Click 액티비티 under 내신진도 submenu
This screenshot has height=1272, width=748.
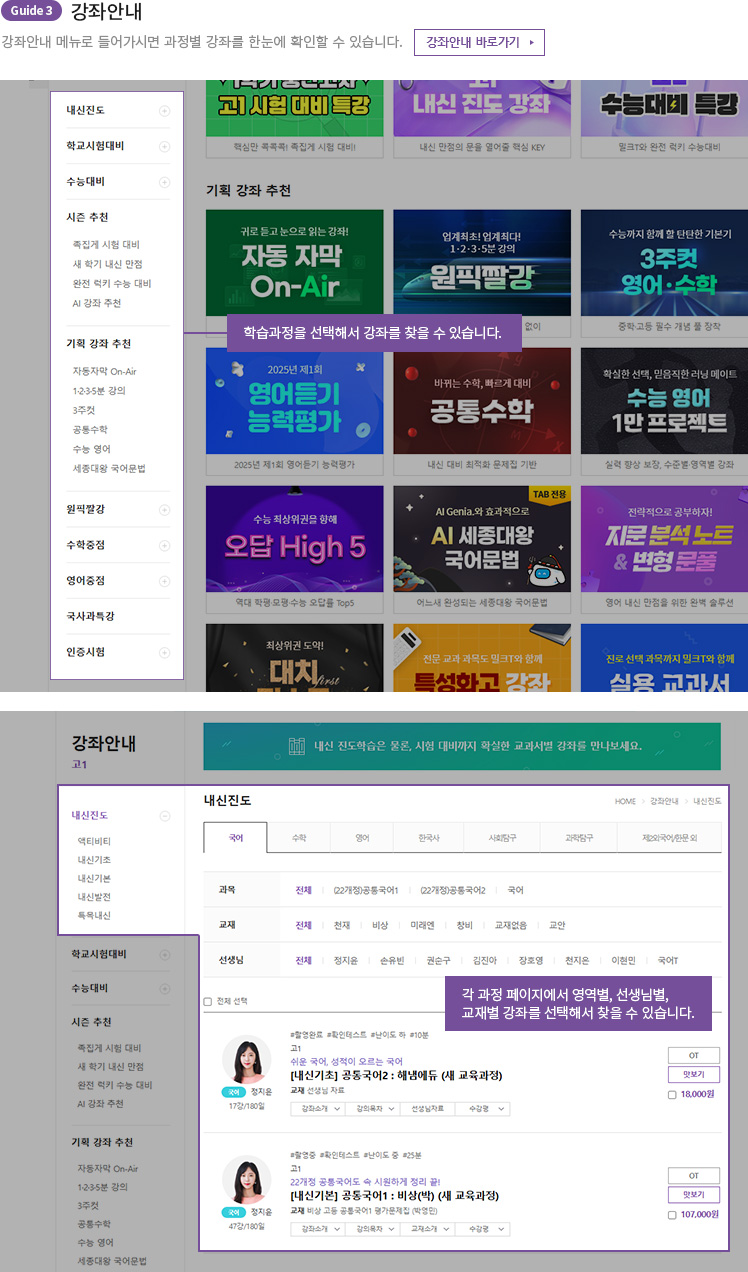pos(94,841)
